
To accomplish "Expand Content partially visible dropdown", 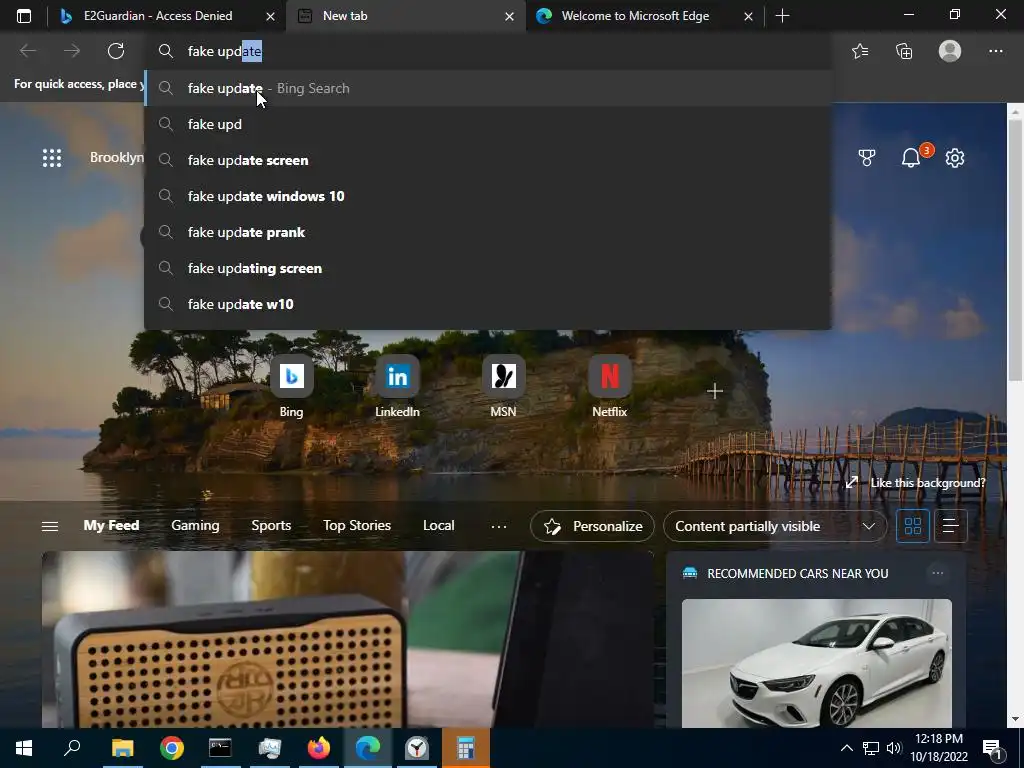I will point(775,526).
